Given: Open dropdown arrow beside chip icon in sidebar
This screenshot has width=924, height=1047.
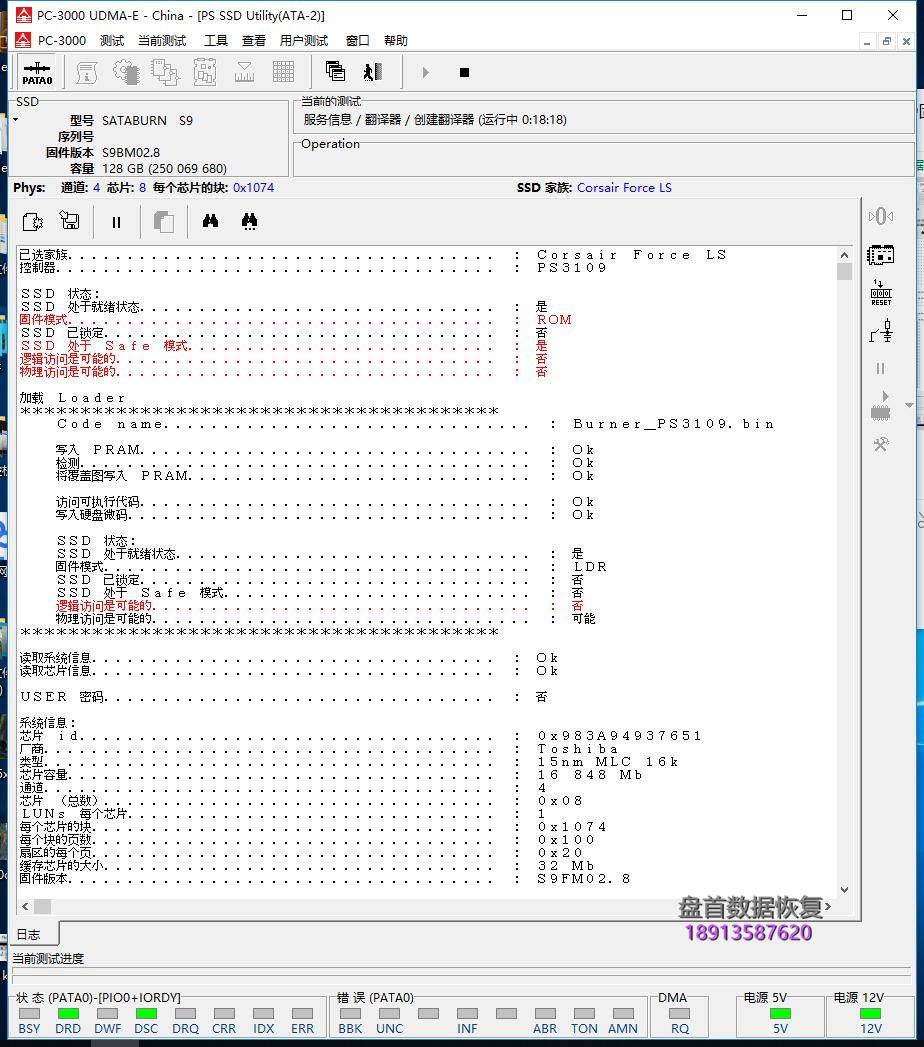Looking at the screenshot, I should point(908,406).
